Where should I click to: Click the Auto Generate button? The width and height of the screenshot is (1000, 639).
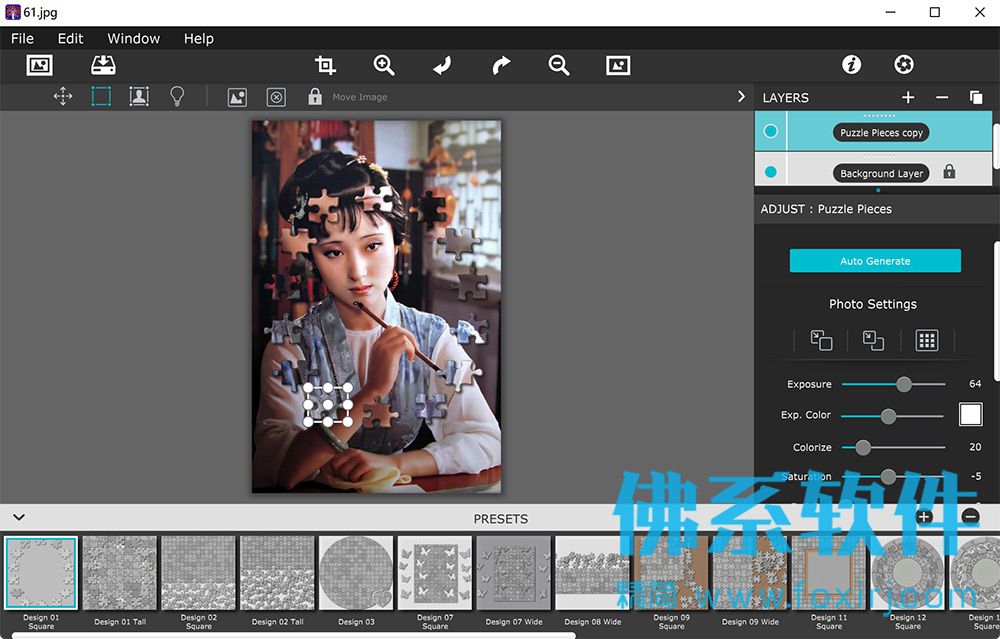(875, 261)
